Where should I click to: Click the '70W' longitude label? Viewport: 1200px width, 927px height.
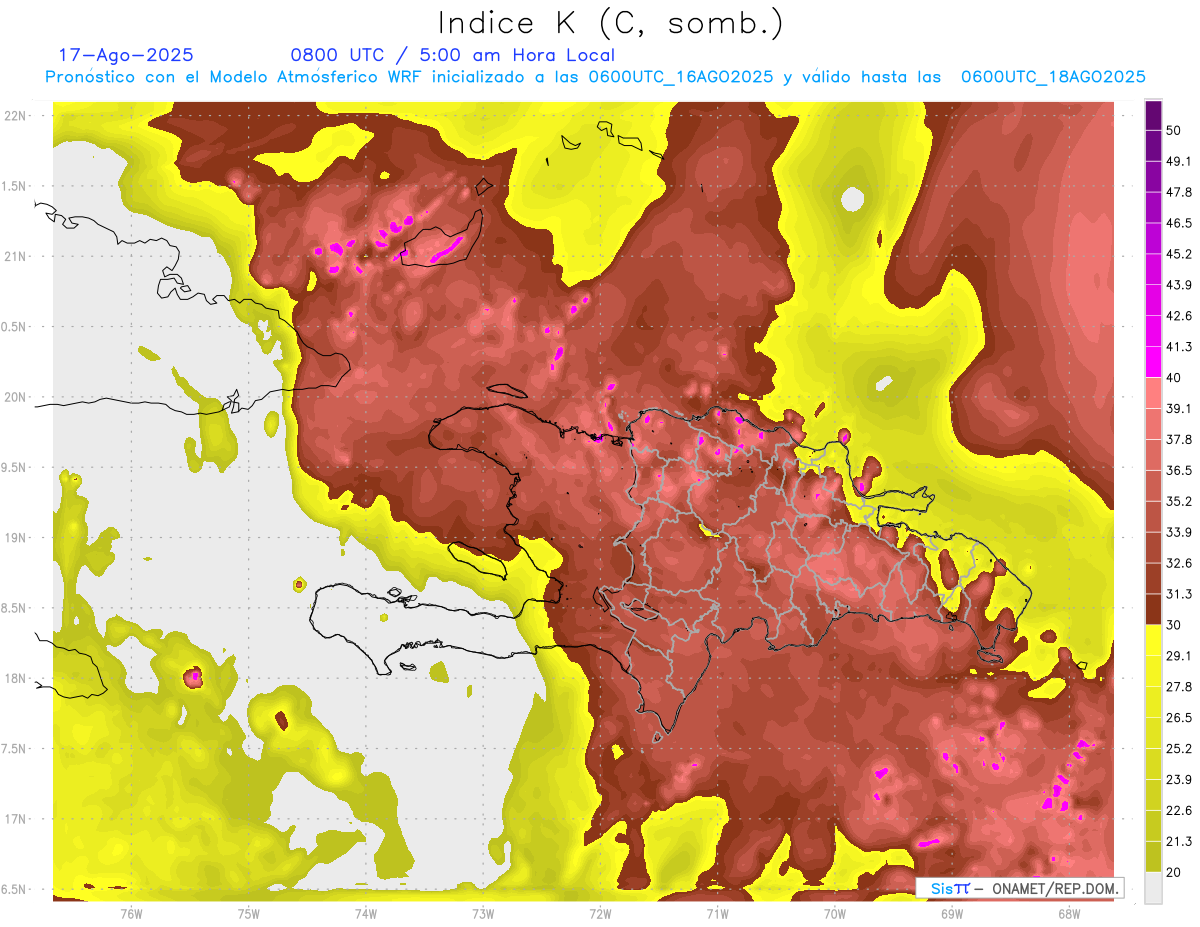tap(834, 913)
